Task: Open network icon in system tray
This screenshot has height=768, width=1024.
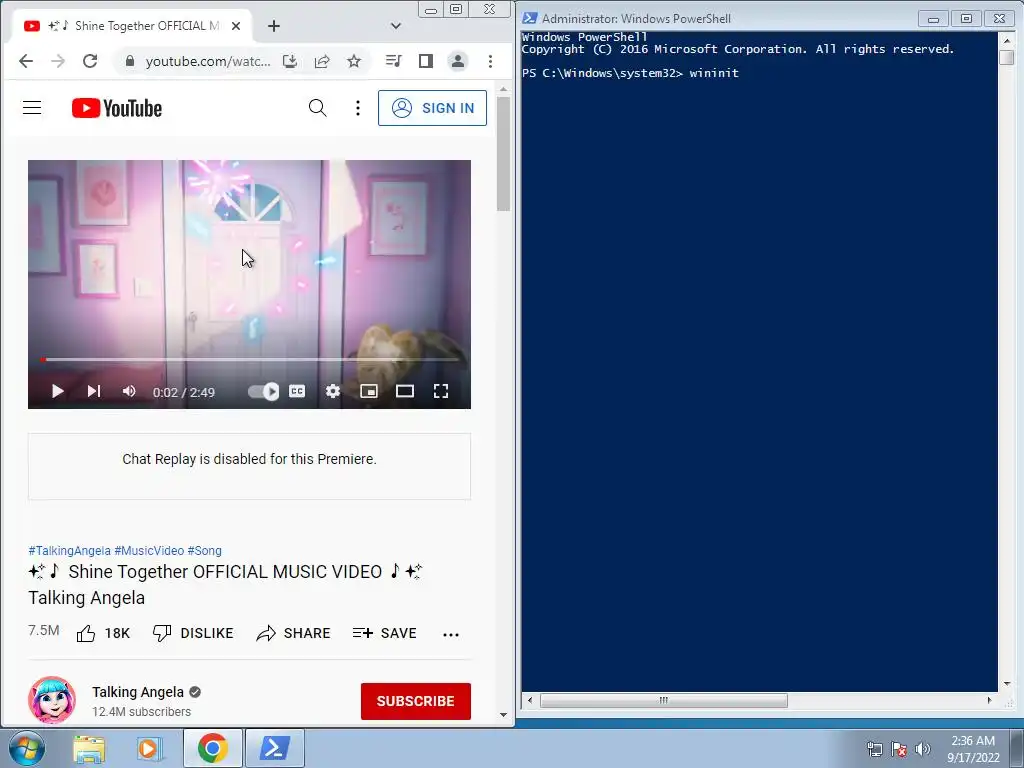Action: pyautogui.click(x=874, y=749)
